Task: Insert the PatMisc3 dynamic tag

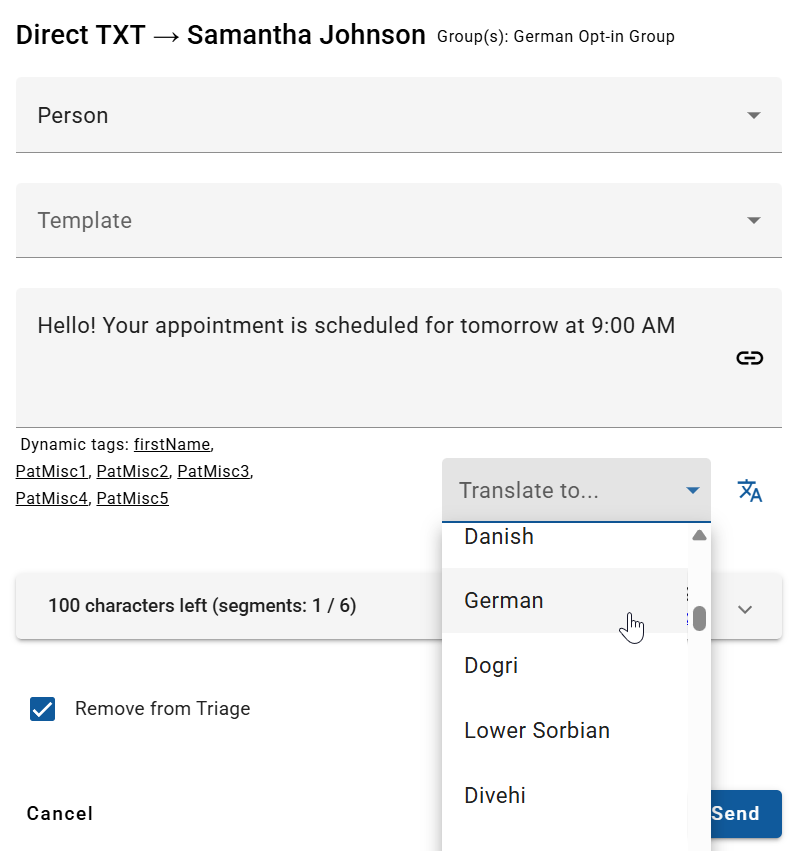Action: pos(213,471)
